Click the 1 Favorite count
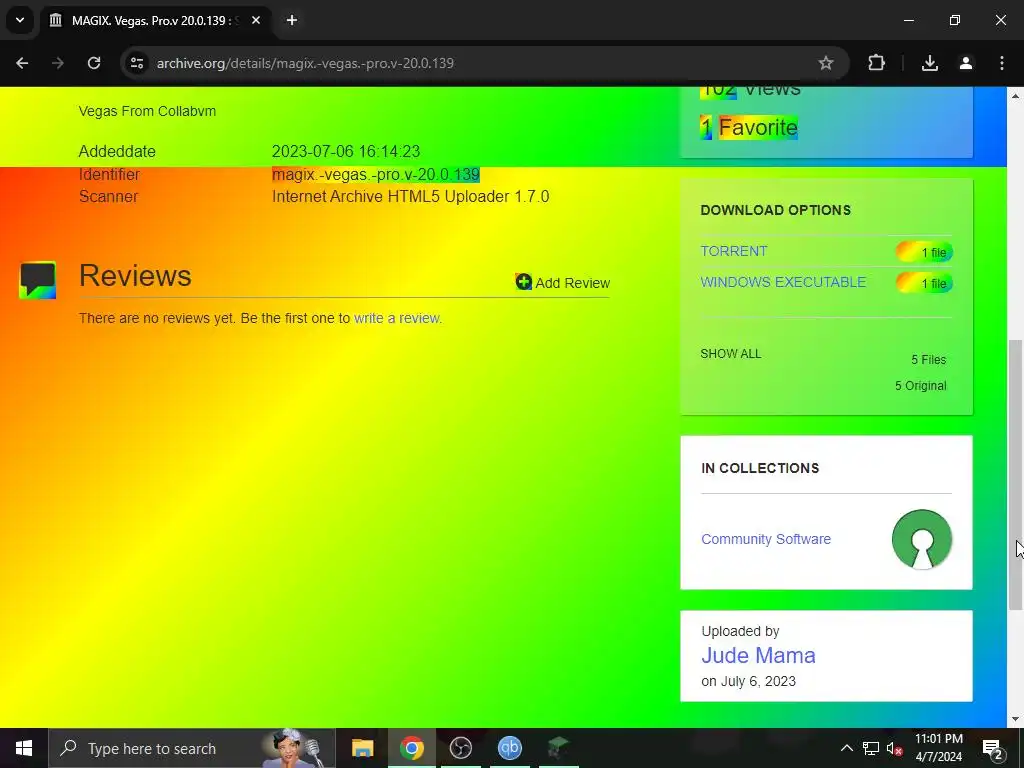1024x768 pixels. [x=749, y=127]
